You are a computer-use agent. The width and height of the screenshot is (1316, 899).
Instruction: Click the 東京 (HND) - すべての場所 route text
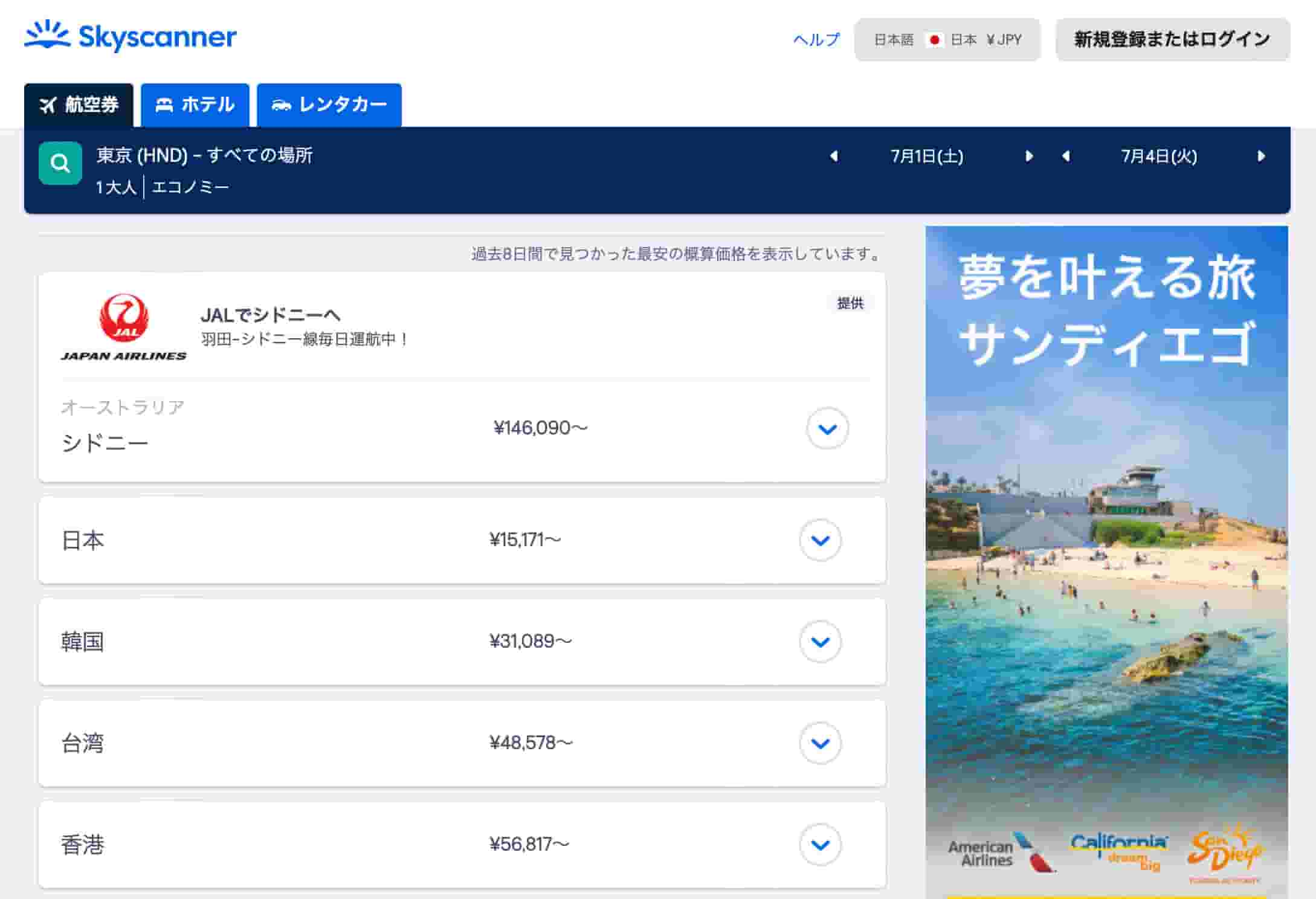[205, 155]
